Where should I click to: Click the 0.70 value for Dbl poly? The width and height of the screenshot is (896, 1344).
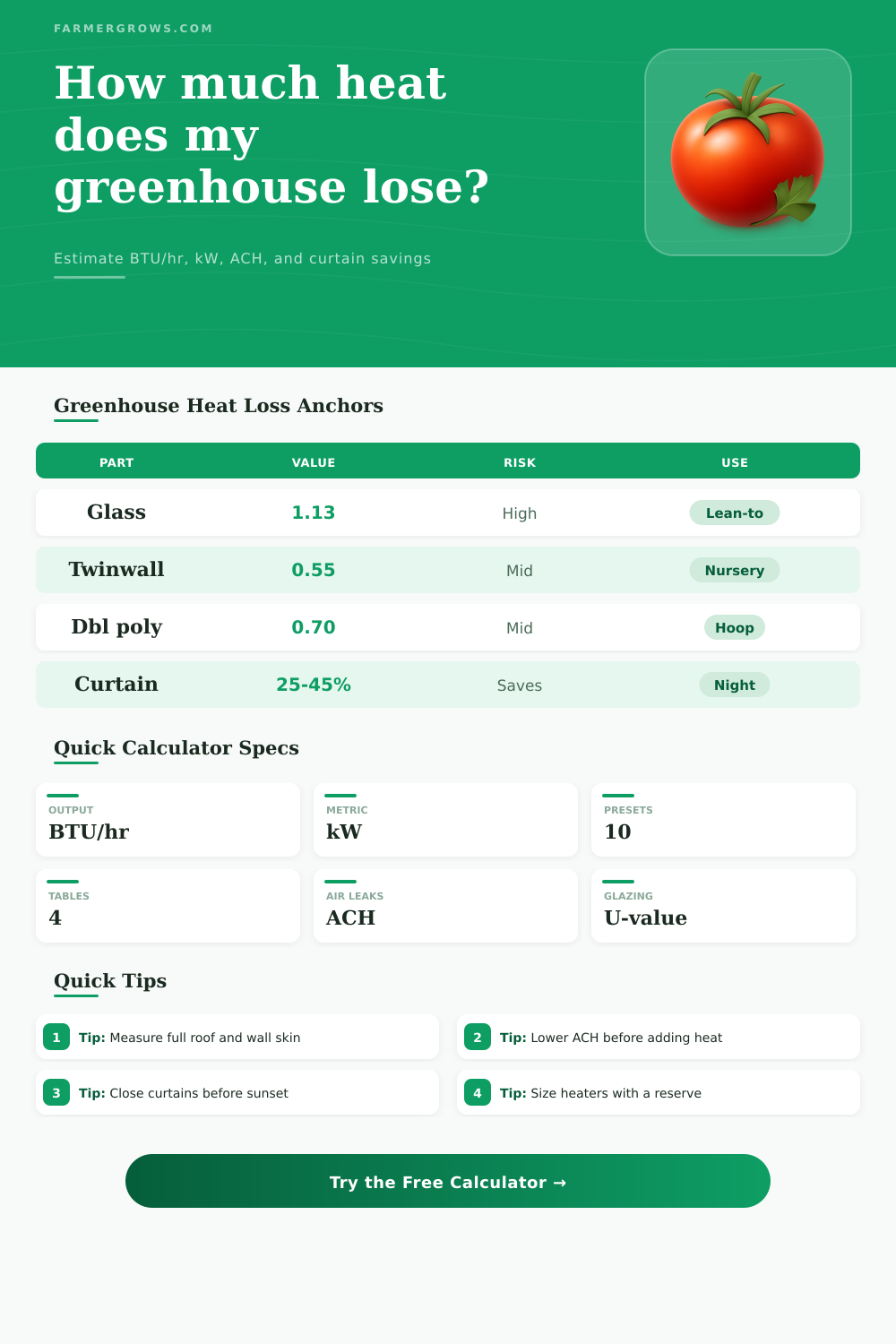click(x=314, y=627)
